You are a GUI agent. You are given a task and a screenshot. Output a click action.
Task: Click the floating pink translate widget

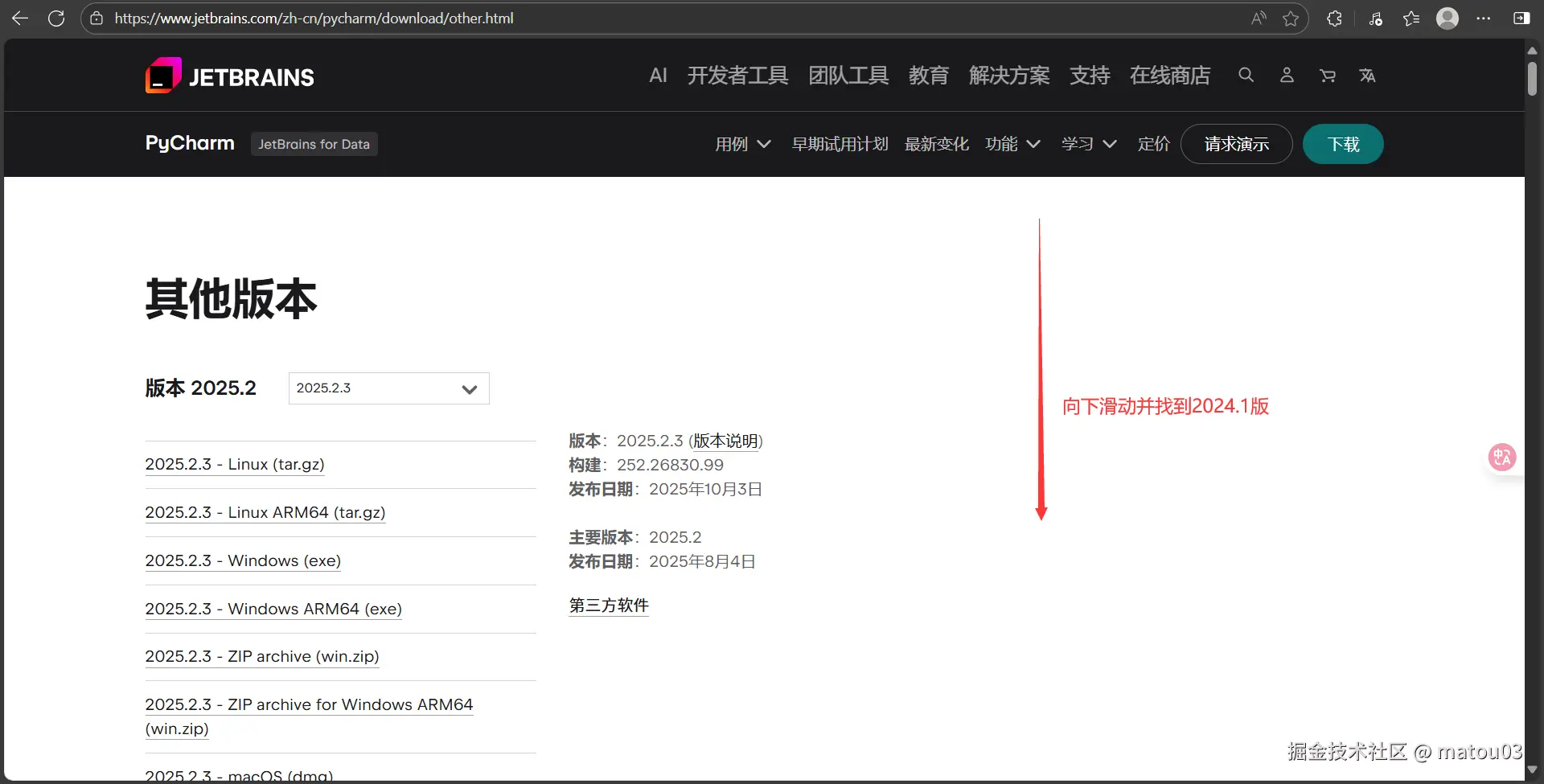click(1501, 458)
